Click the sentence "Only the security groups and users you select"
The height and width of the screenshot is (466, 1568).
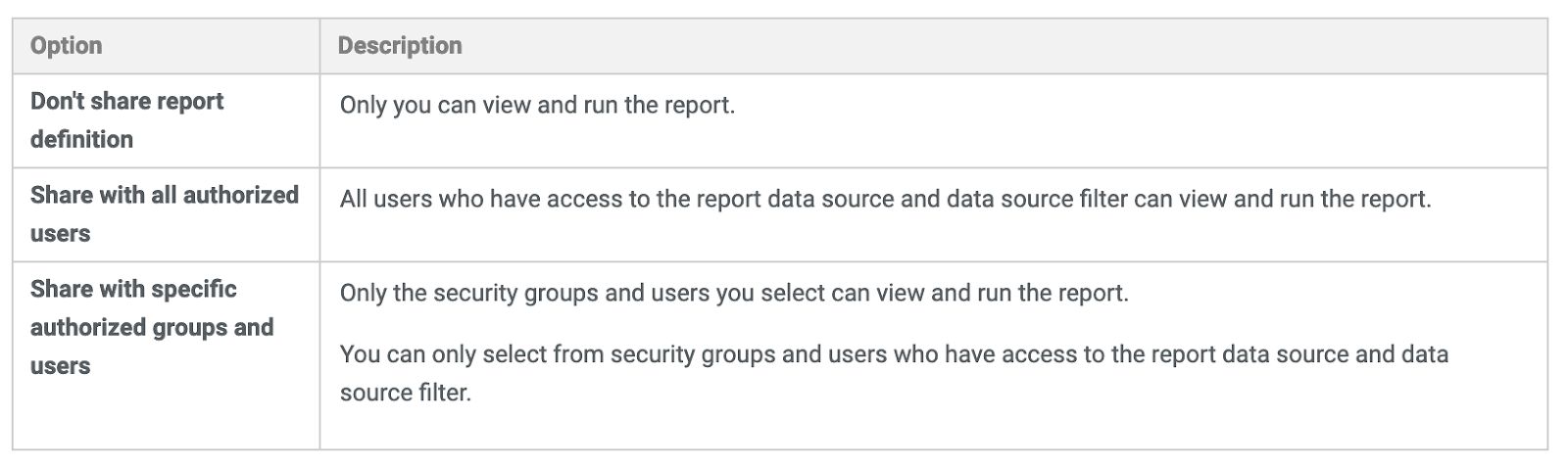click(734, 293)
